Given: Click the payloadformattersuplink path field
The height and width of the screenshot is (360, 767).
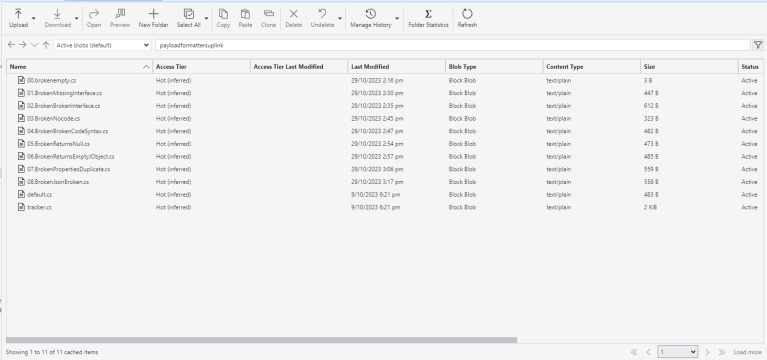Looking at the screenshot, I should pos(453,45).
